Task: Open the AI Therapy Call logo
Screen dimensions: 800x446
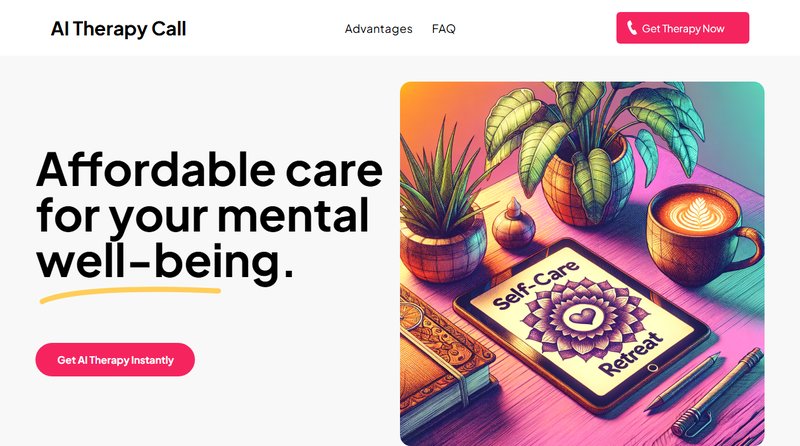Action: 118,29
